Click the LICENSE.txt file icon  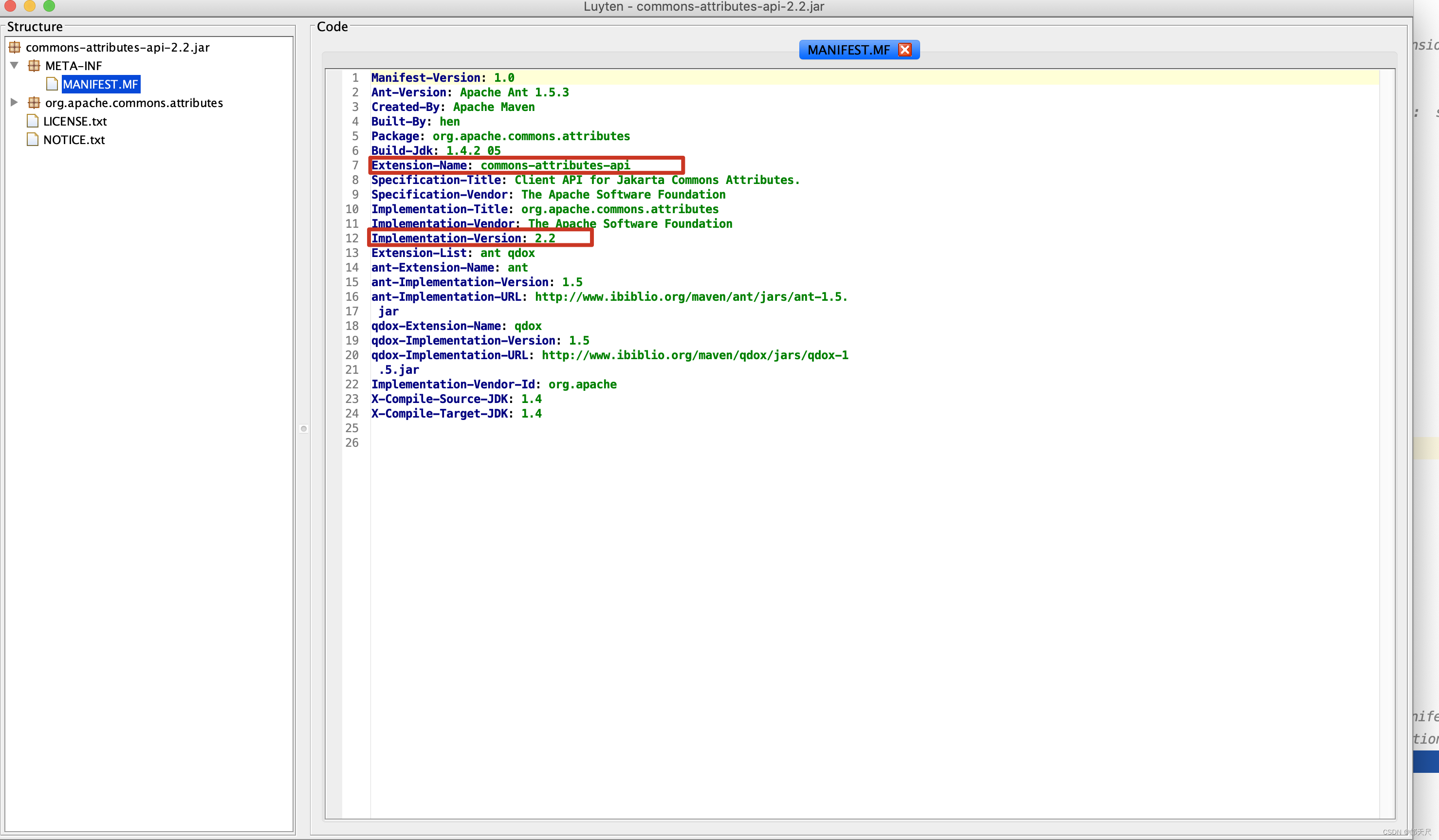coord(33,121)
